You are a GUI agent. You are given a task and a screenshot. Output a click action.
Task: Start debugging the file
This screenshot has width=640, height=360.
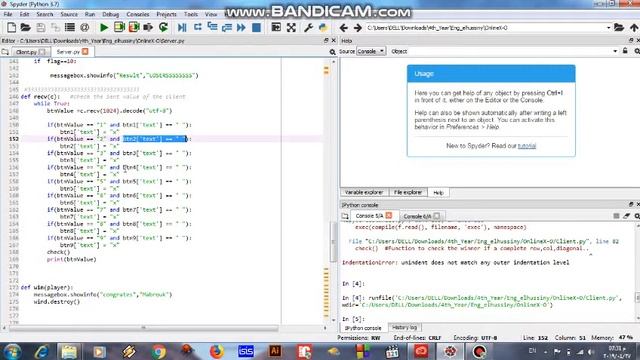(x=182, y=28)
